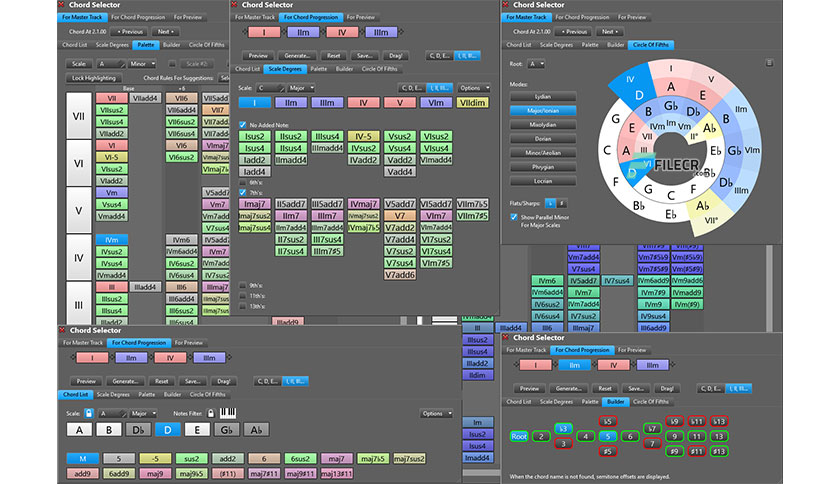Click Drag! button in the Chord List window
Image resolution: width=836 pixels, height=484 pixels.
coord(223,381)
